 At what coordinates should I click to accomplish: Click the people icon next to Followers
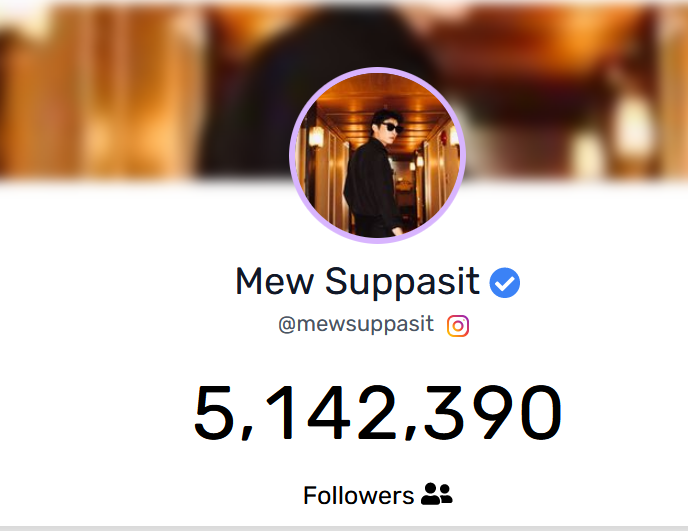437,494
